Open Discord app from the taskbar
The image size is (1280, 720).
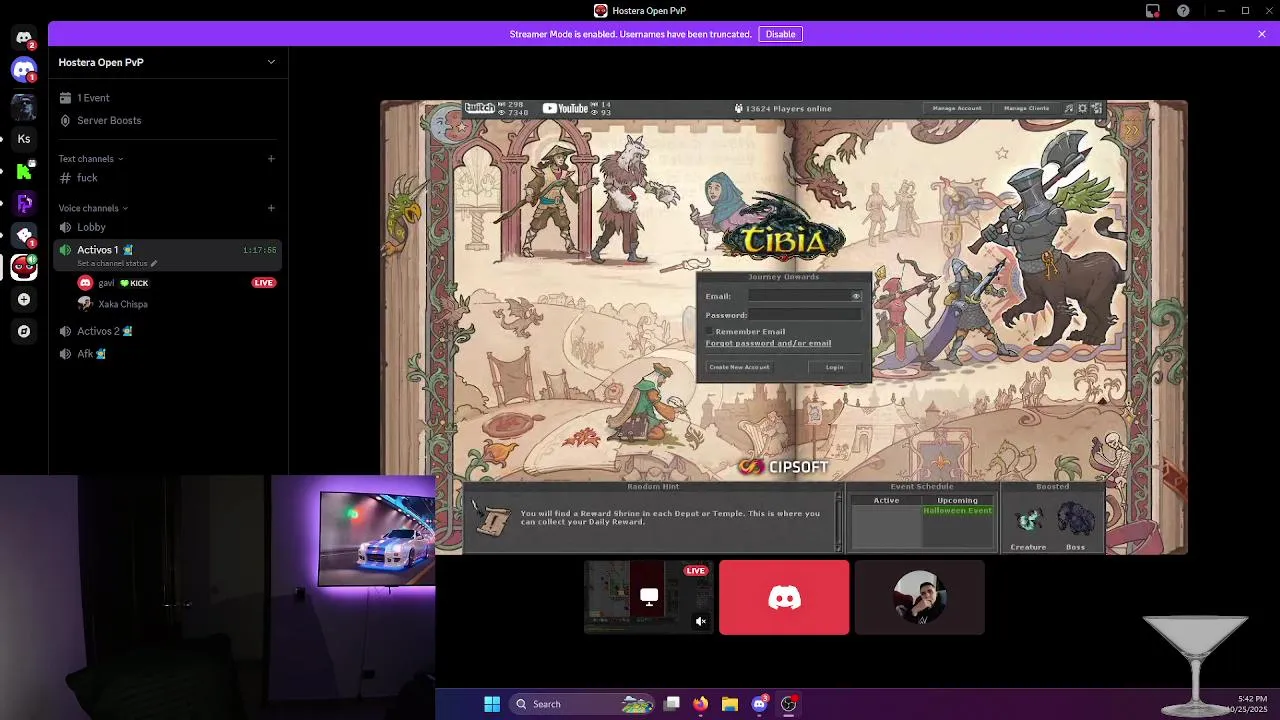click(760, 704)
